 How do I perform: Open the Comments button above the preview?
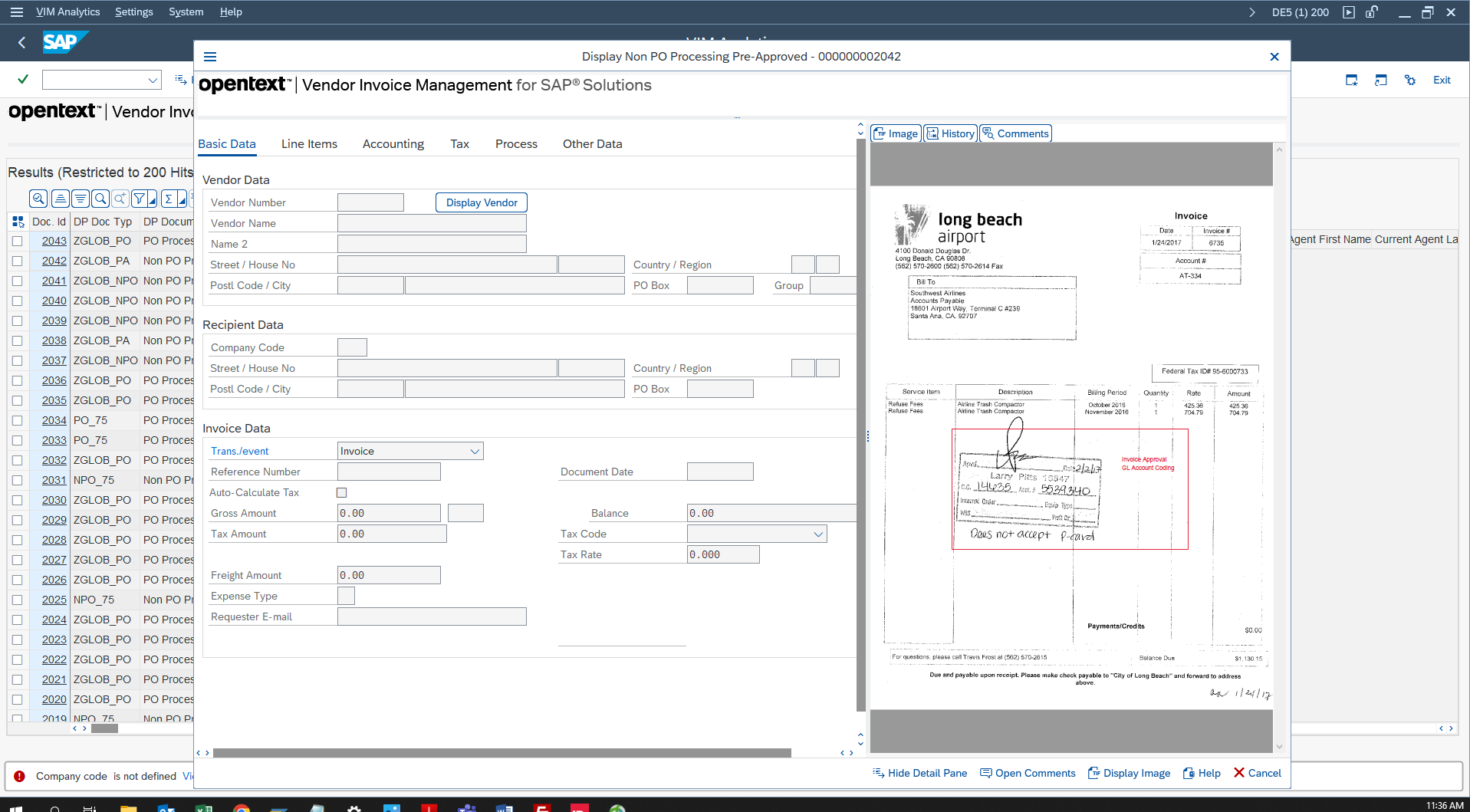1015,133
